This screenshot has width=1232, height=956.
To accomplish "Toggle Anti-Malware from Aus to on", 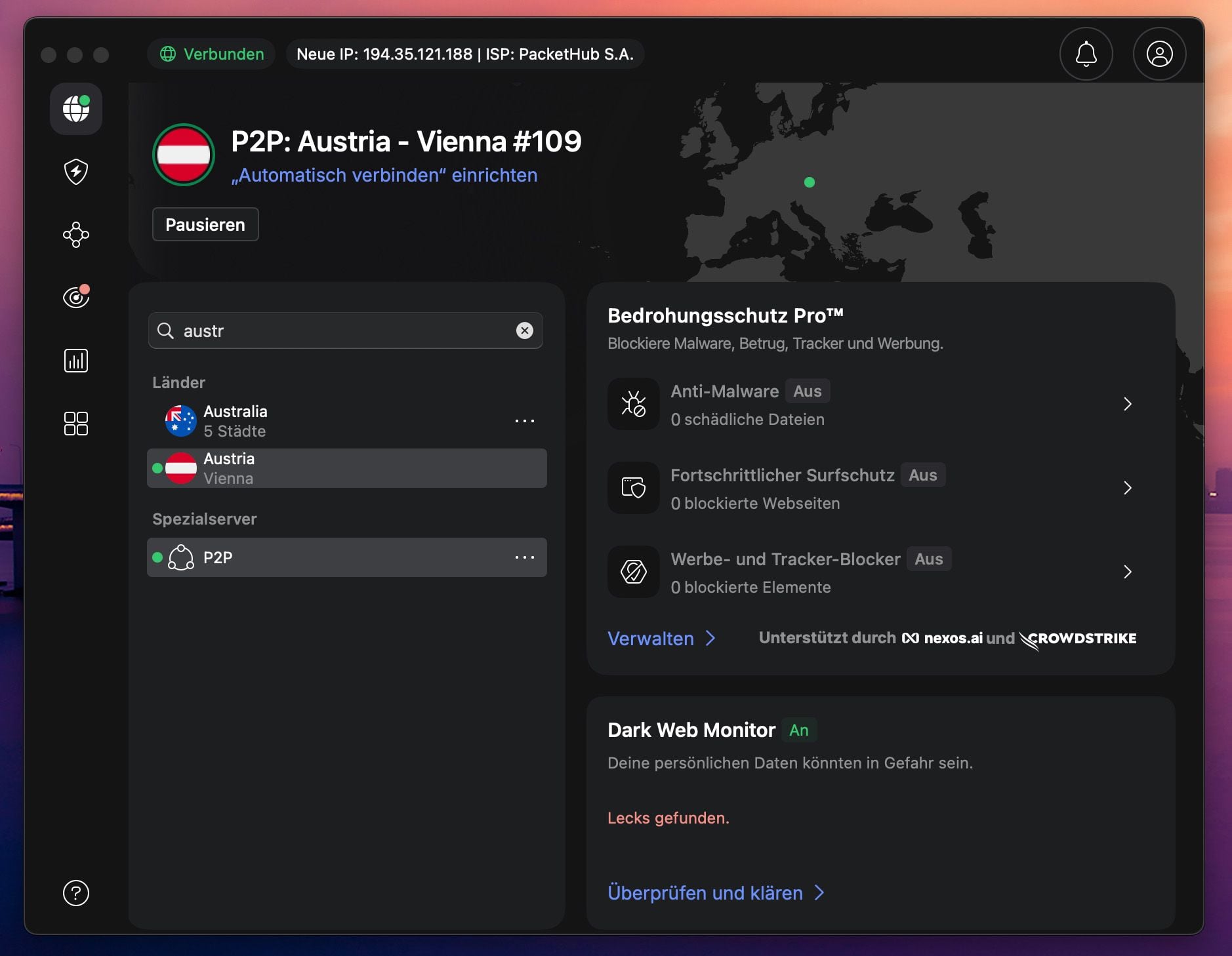I will pyautogui.click(x=806, y=391).
